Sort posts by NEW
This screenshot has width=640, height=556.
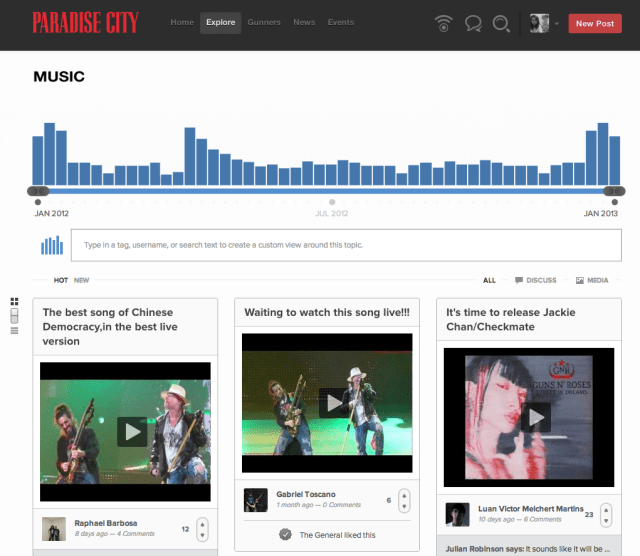(81, 280)
